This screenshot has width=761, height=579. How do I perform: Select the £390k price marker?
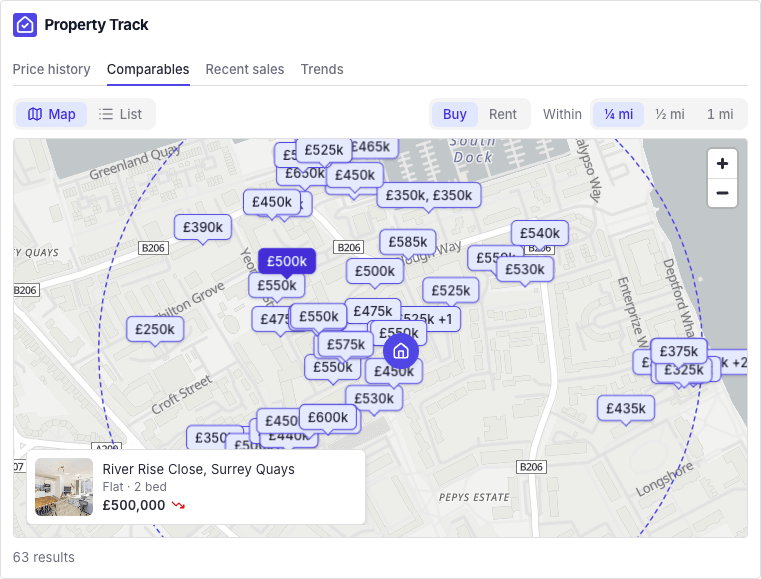(x=203, y=227)
